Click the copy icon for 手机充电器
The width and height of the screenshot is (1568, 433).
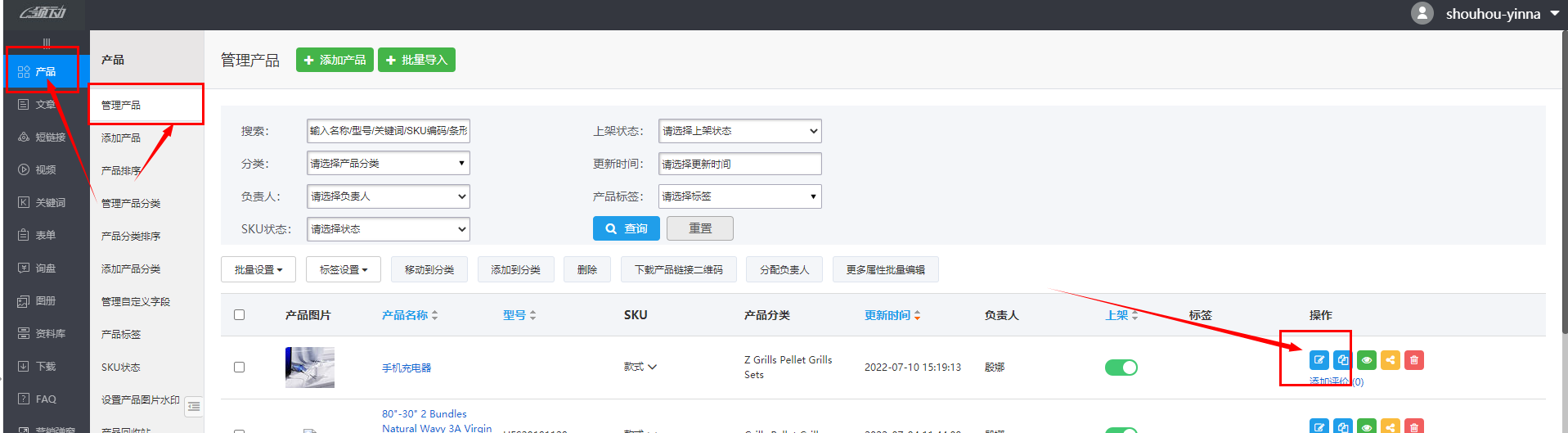pyautogui.click(x=1342, y=360)
